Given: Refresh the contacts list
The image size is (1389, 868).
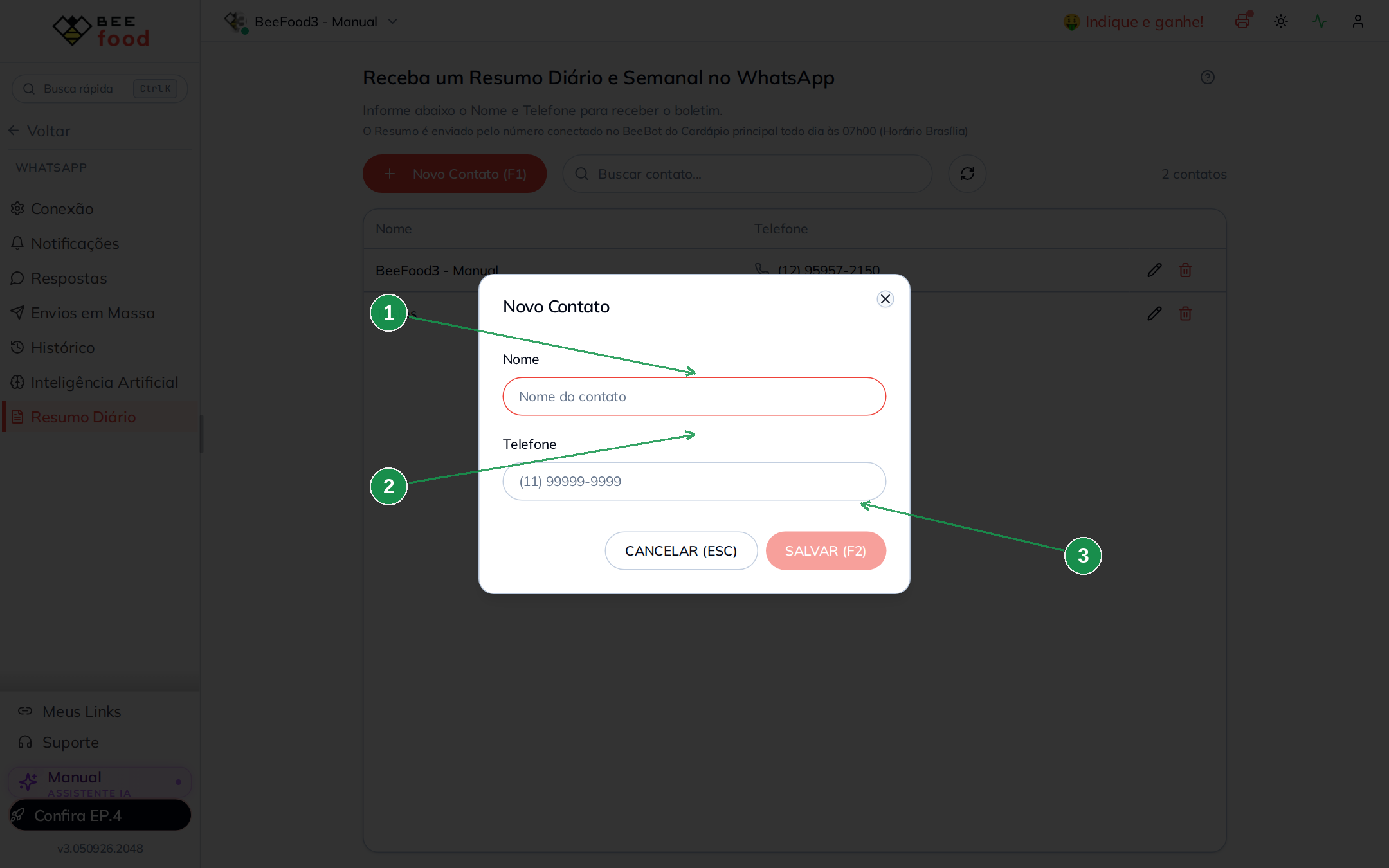Looking at the screenshot, I should click(x=967, y=174).
